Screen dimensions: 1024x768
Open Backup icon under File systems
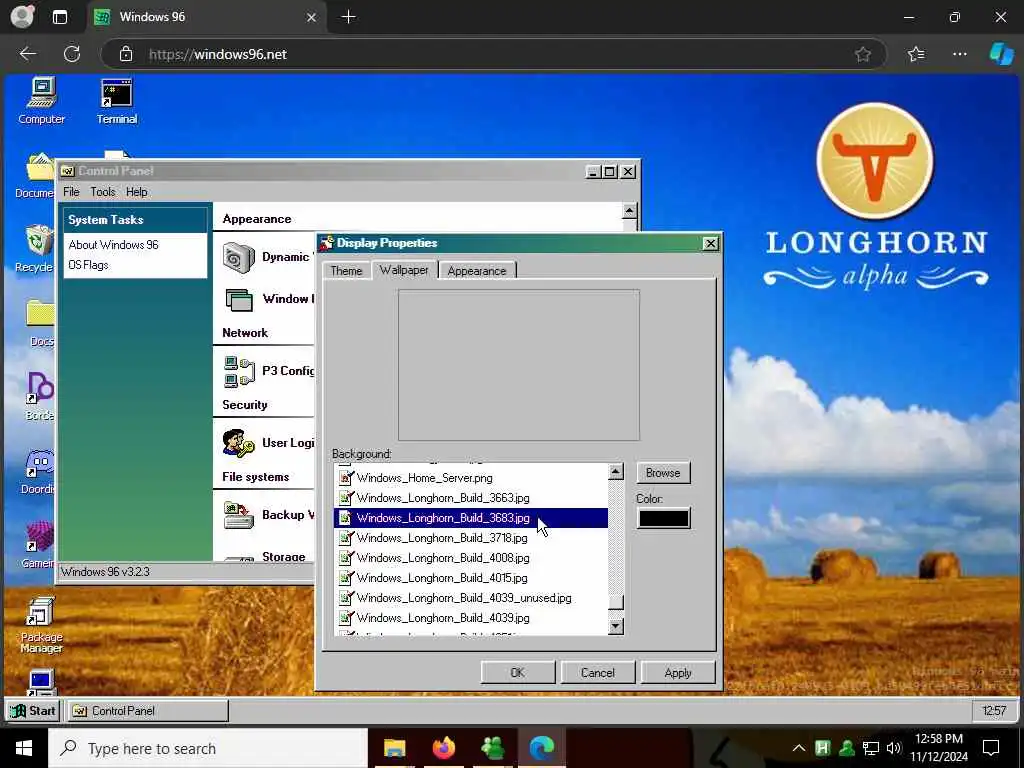tap(238, 515)
